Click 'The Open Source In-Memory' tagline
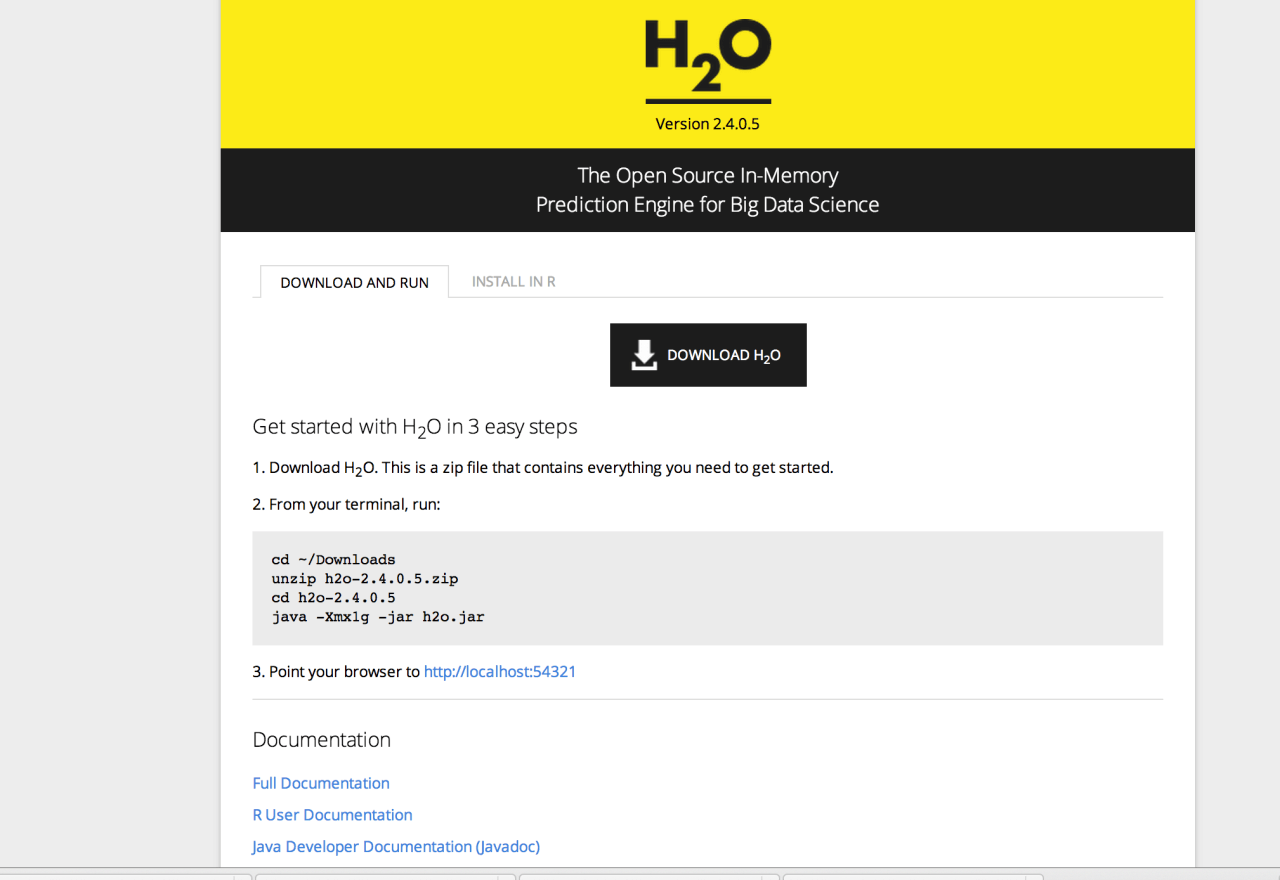Viewport: 1280px width, 880px height. 707,176
